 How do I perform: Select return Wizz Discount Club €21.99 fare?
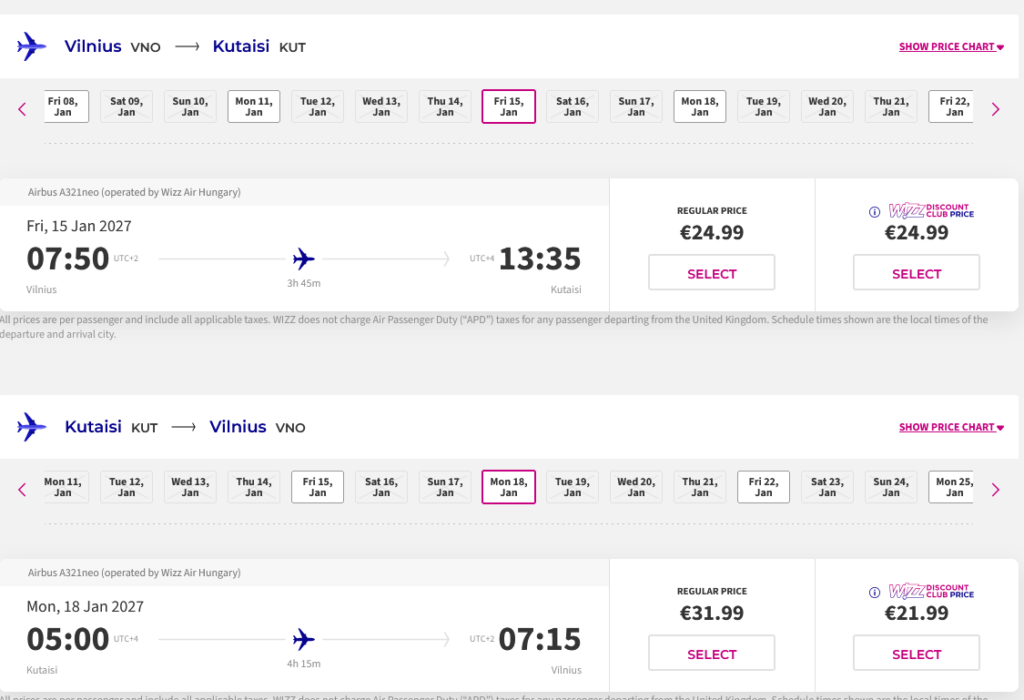click(x=916, y=654)
